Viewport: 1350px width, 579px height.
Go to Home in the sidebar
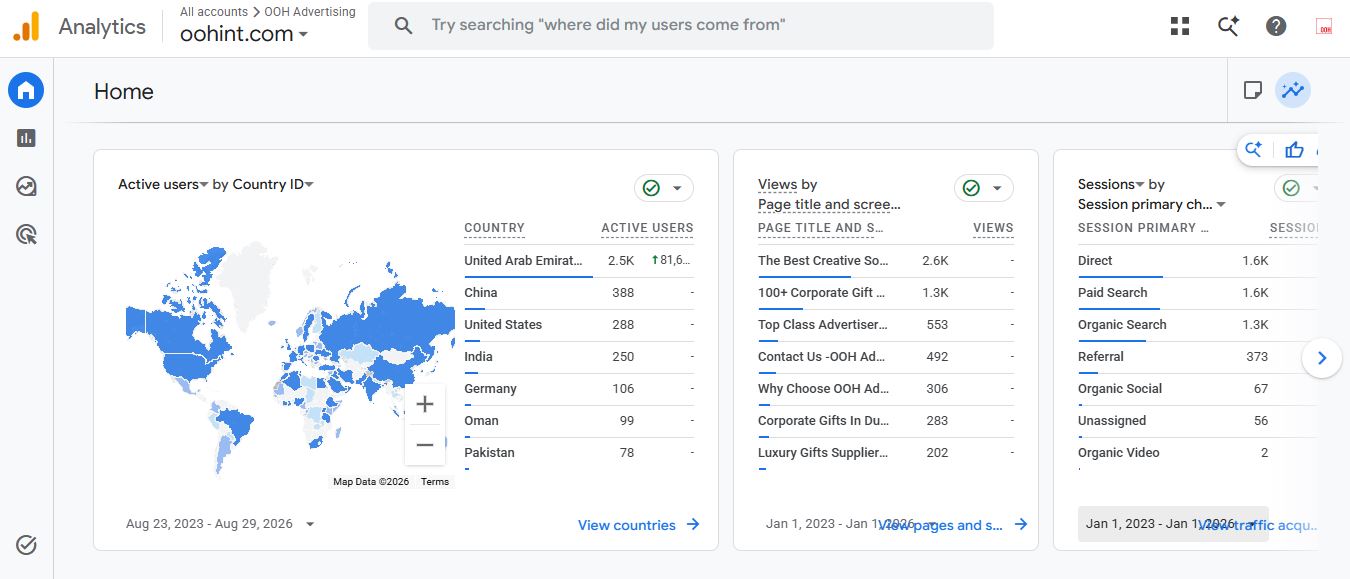click(27, 91)
